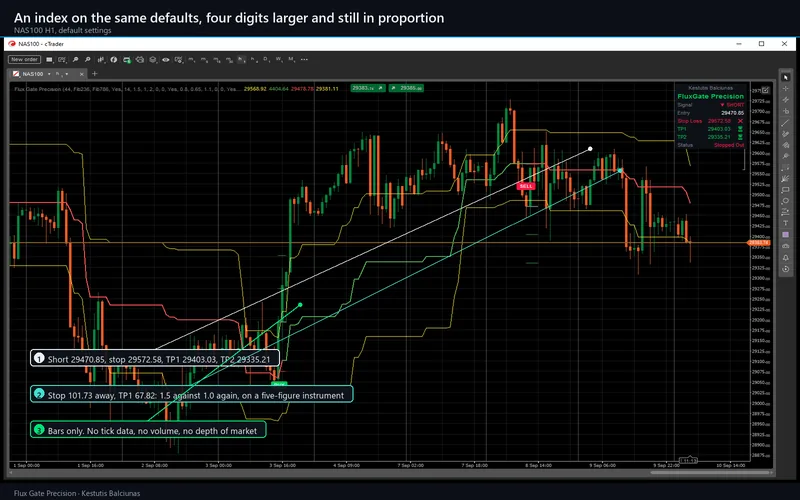Screen dimensions: 800x500
Task: Select the sidebar tool above the text tool
Action: (x=786, y=211)
